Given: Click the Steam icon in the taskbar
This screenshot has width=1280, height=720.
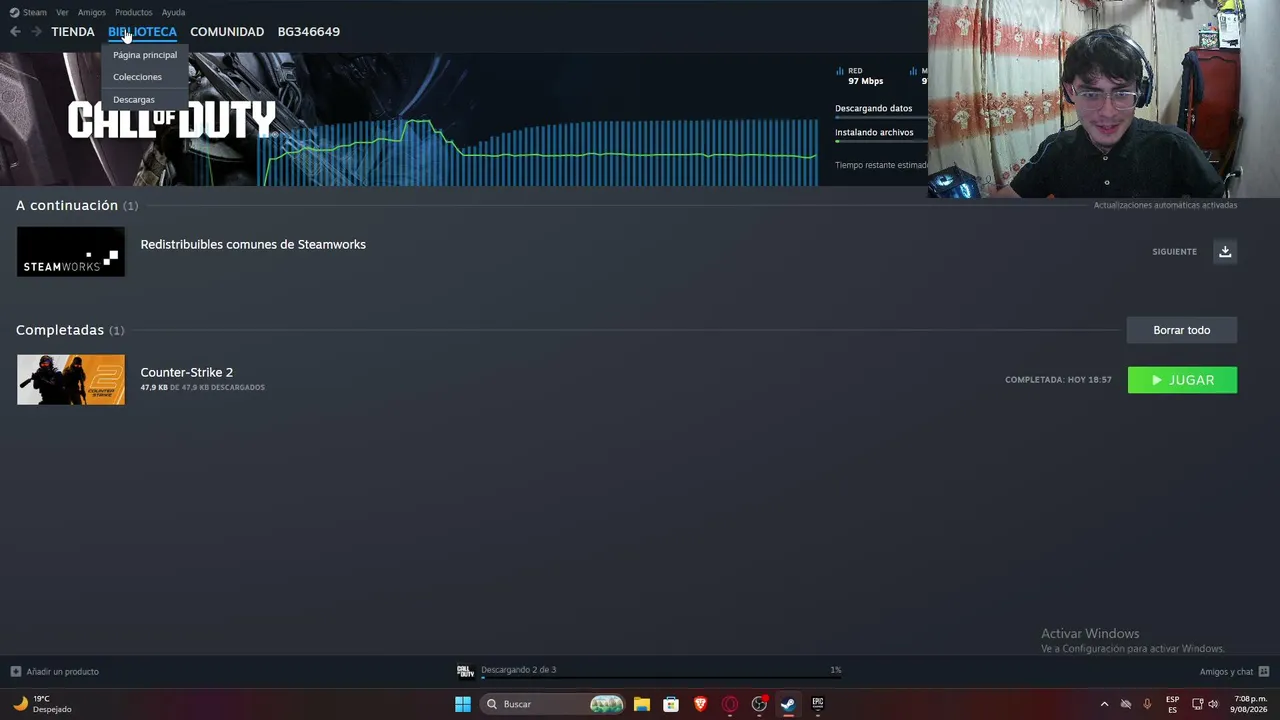Looking at the screenshot, I should pos(788,704).
